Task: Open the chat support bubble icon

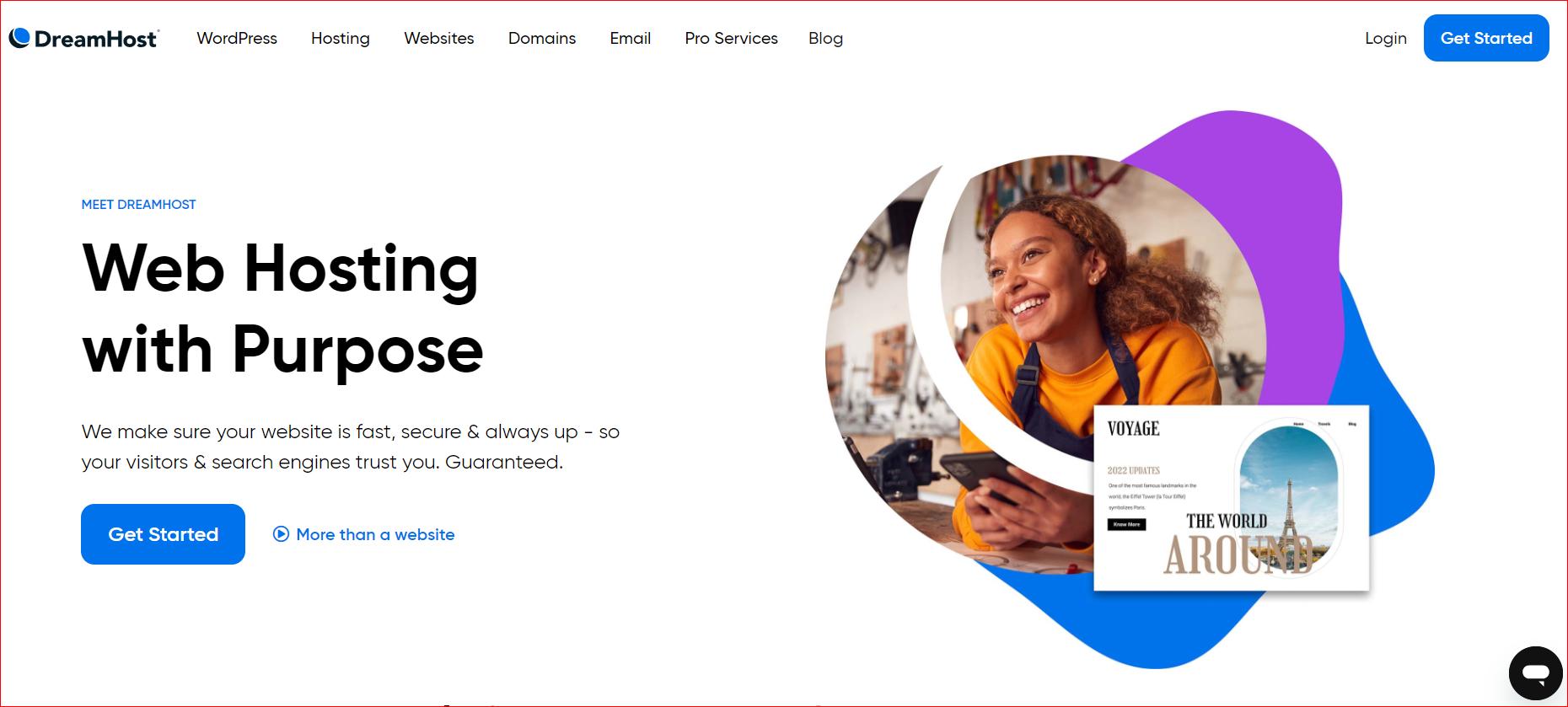Action: pos(1536,673)
